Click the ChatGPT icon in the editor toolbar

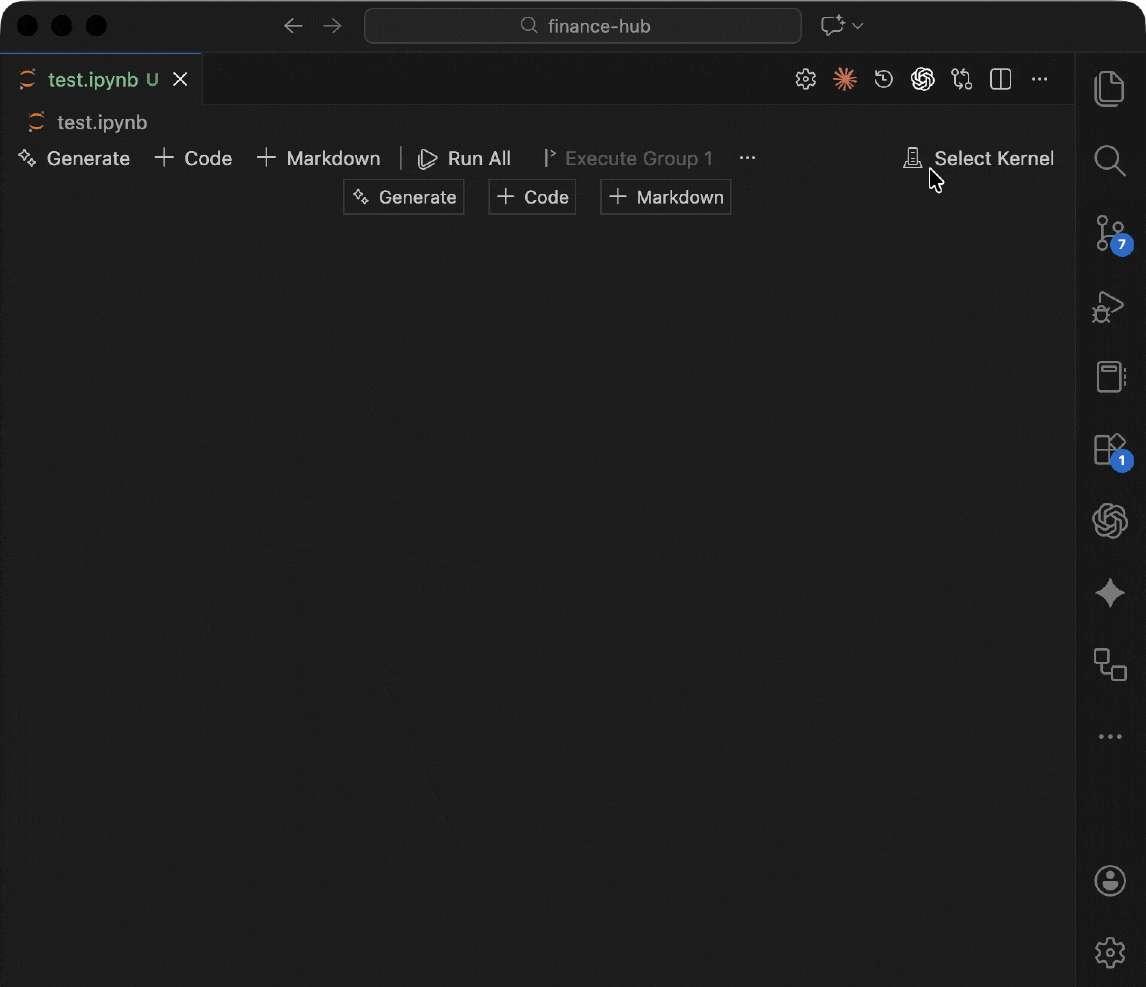click(923, 79)
